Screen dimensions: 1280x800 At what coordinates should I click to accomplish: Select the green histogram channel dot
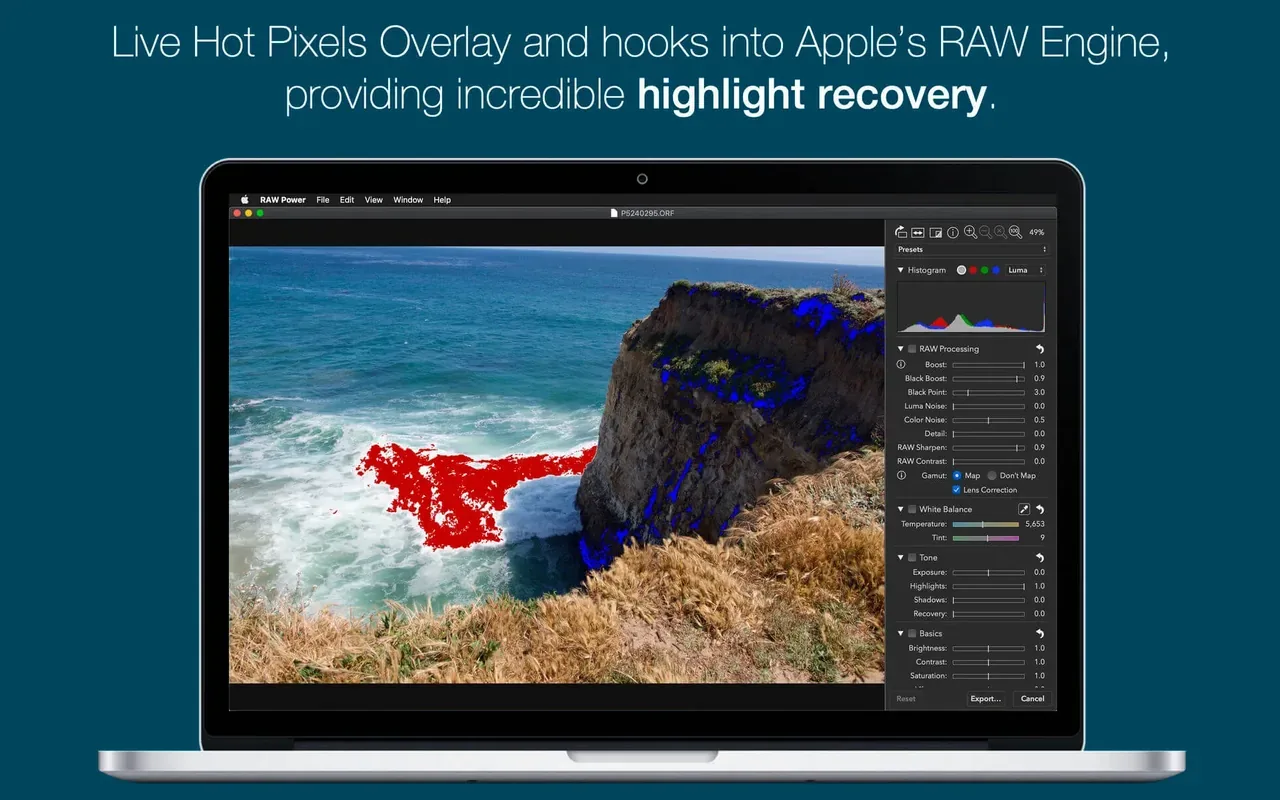coord(985,270)
